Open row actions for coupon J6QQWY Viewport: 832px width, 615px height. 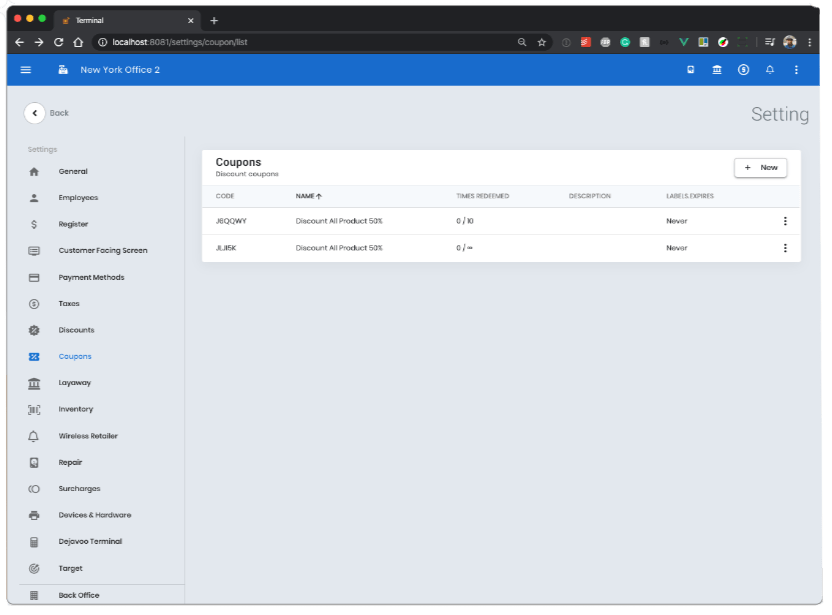(x=785, y=221)
